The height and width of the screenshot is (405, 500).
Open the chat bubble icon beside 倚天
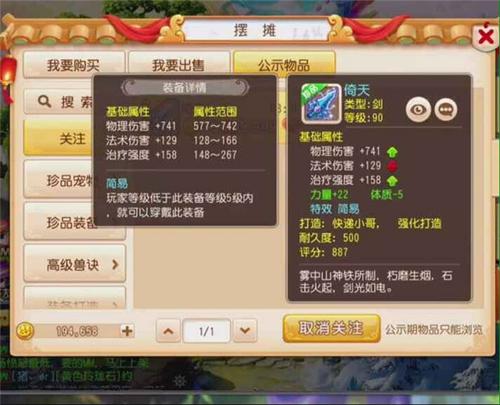pyautogui.click(x=446, y=110)
